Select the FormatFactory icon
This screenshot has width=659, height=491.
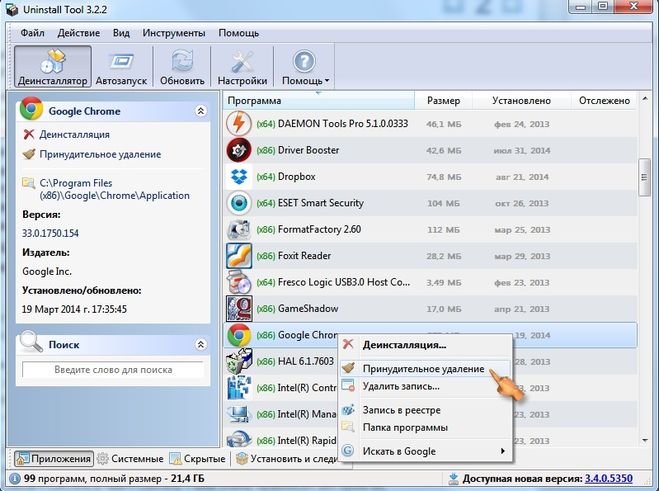[x=239, y=230]
